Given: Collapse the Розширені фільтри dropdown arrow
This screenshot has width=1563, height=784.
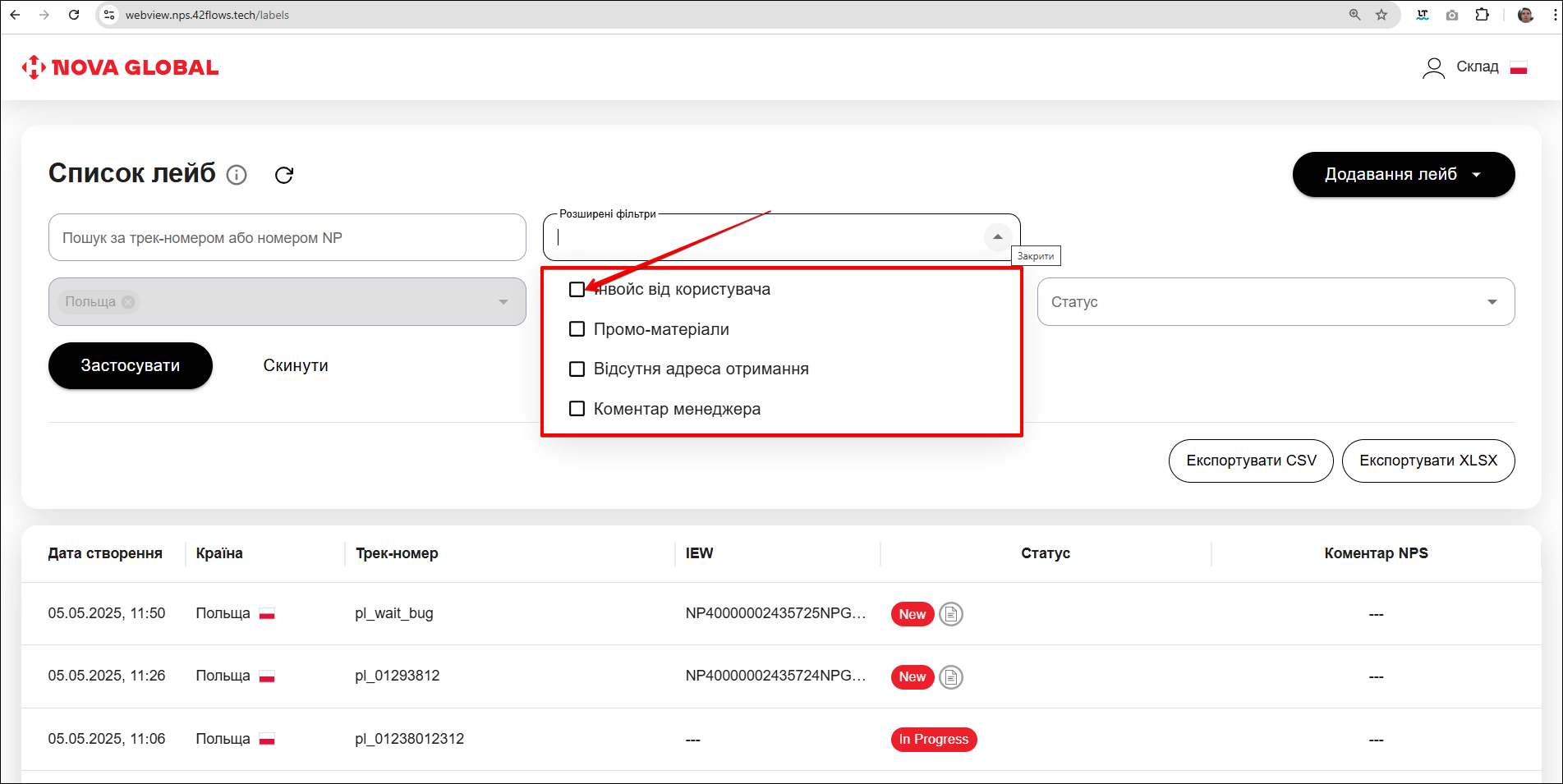Looking at the screenshot, I should pos(997,237).
